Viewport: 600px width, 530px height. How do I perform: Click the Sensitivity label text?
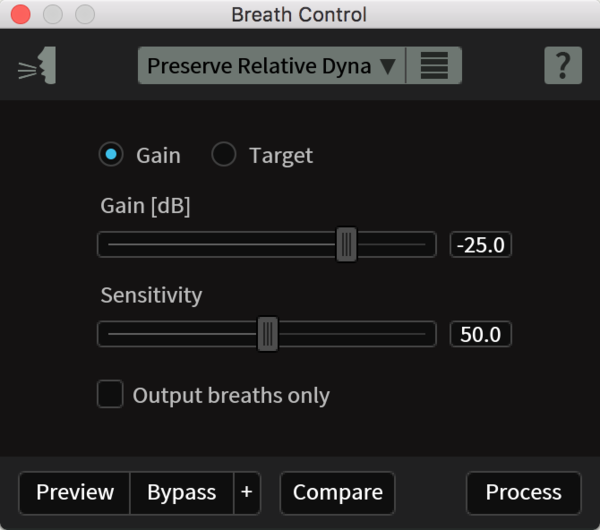pyautogui.click(x=151, y=295)
